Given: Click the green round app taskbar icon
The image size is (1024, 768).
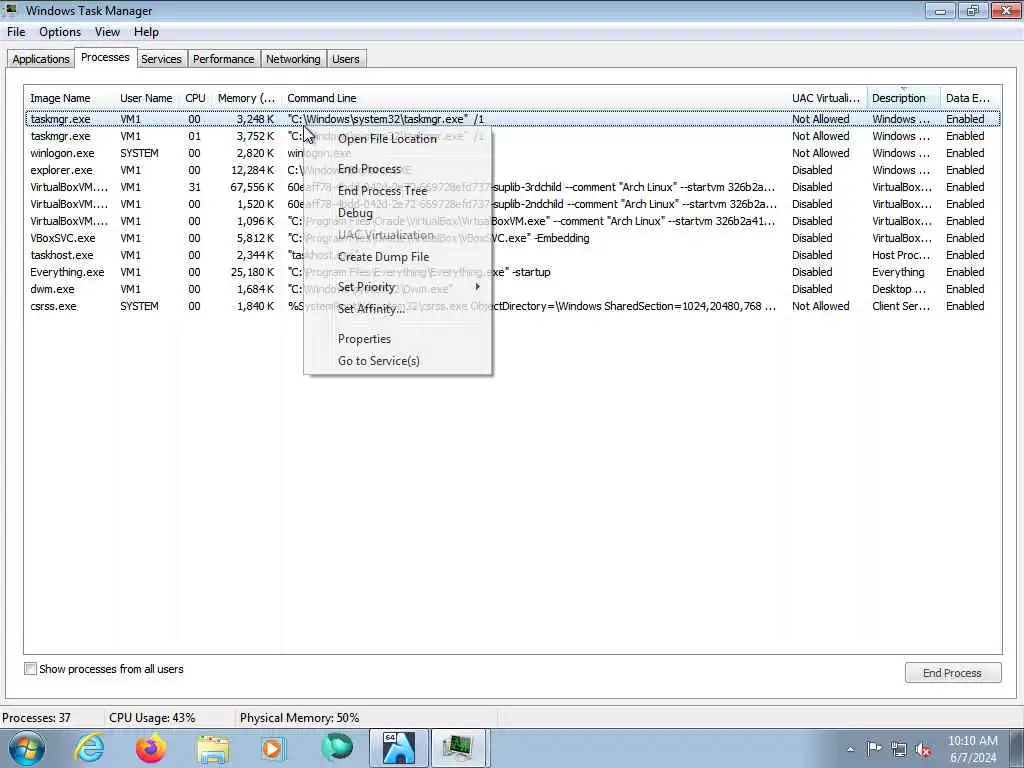Looking at the screenshot, I should (x=336, y=748).
